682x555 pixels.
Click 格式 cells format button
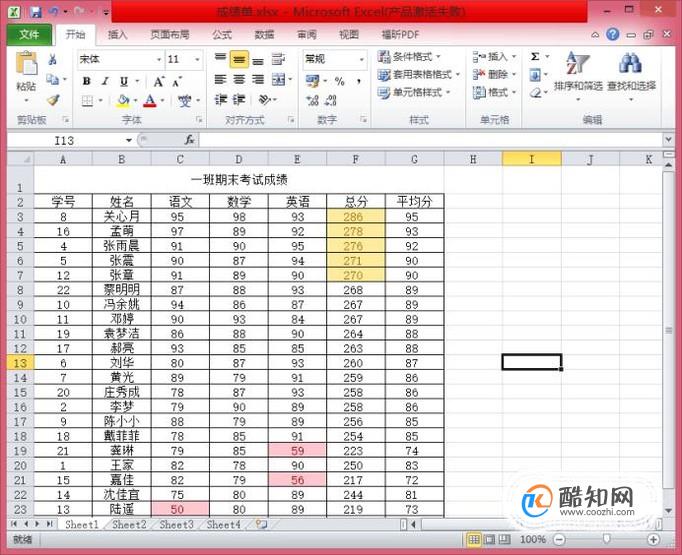pos(494,92)
